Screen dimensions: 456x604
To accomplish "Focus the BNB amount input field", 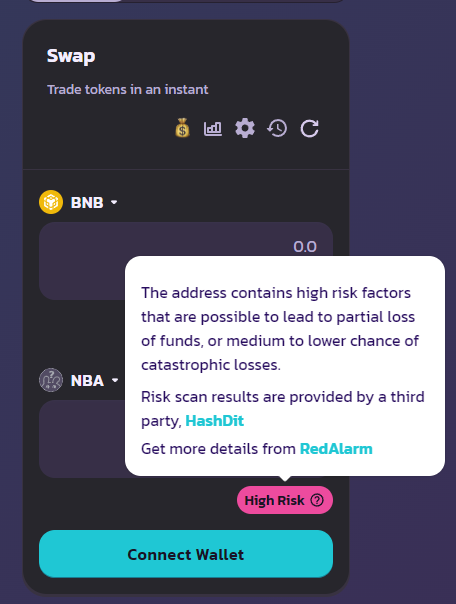I will (x=186, y=261).
